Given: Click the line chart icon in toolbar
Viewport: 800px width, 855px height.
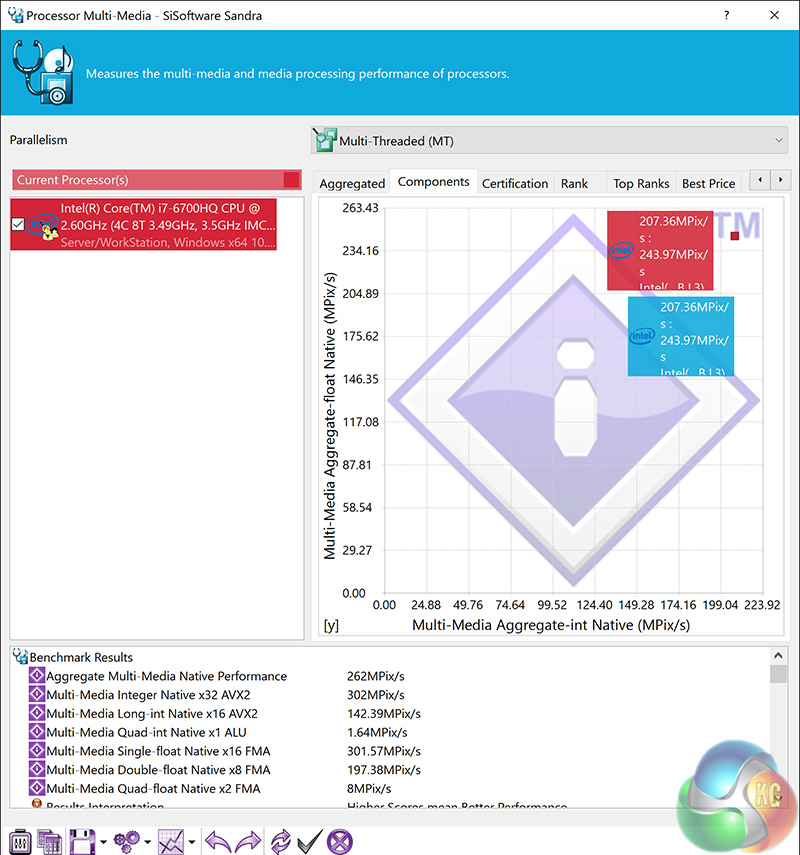Looking at the screenshot, I should (171, 841).
